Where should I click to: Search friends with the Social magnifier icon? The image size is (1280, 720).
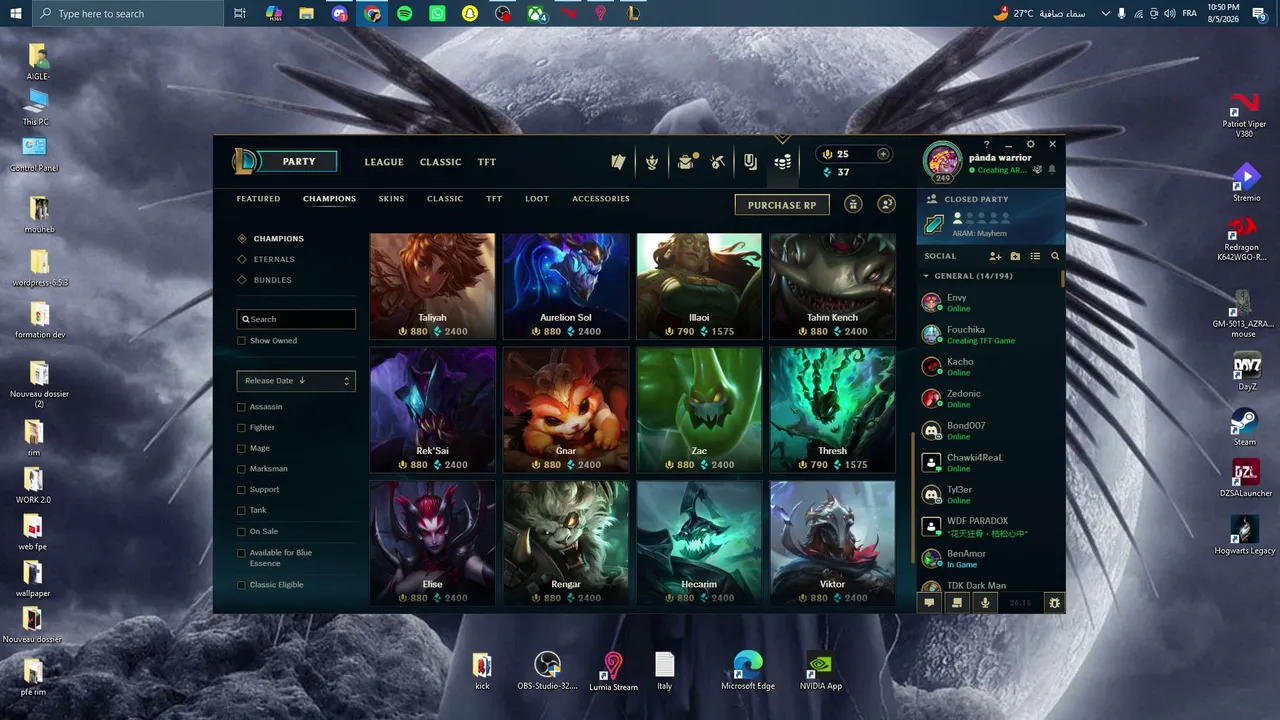pyautogui.click(x=1055, y=256)
